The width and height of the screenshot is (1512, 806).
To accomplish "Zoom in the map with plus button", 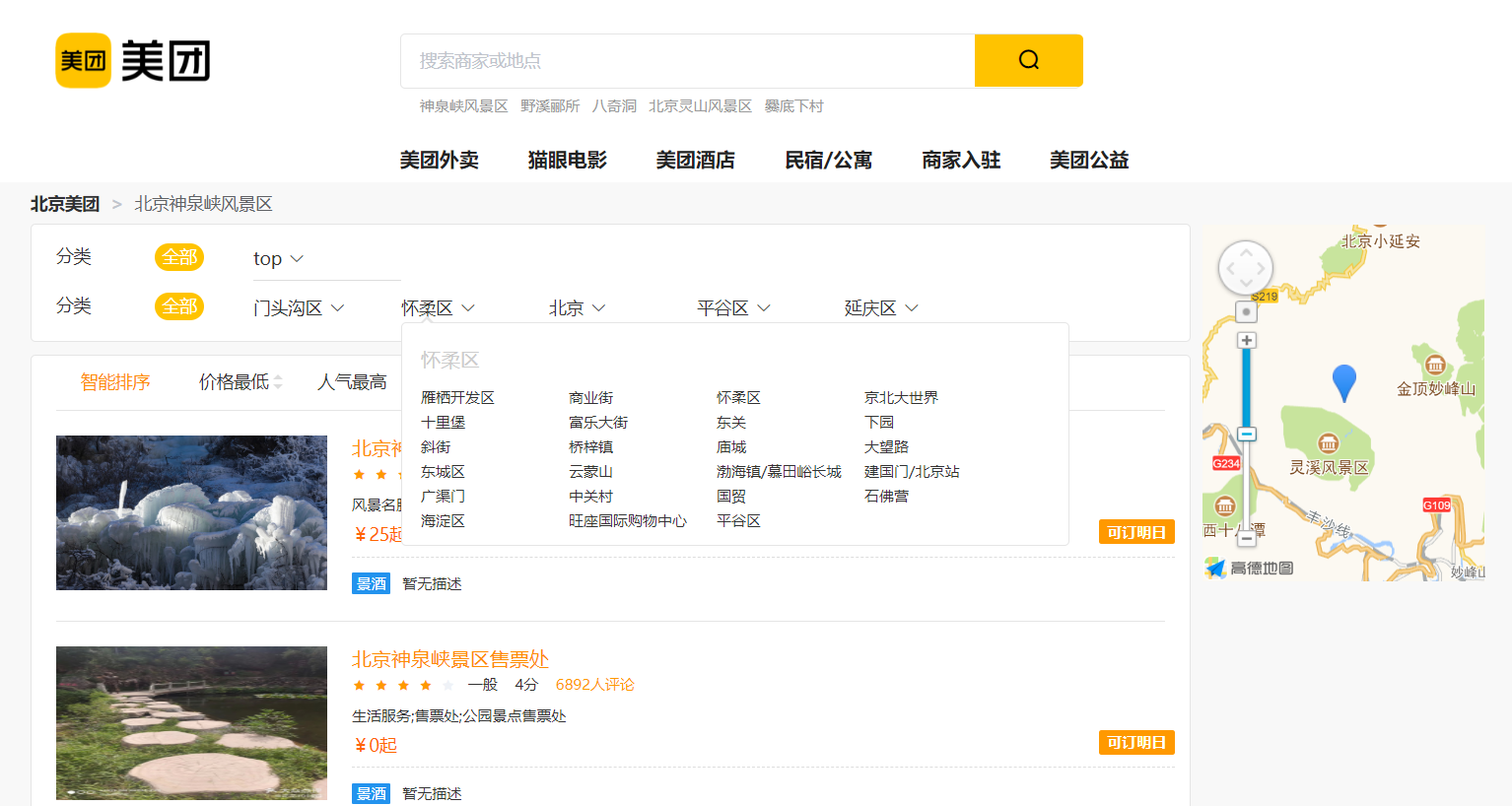I will pos(1247,340).
